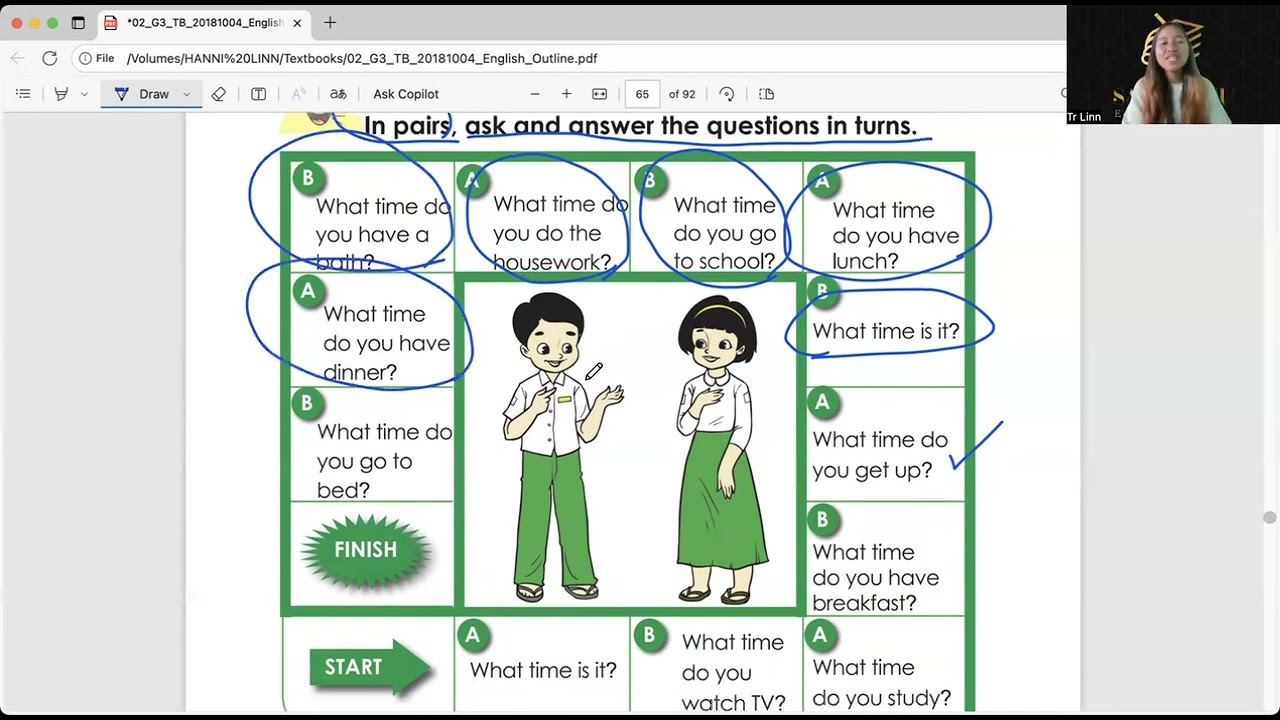View site info File icon
1280x720 pixels.
click(x=97, y=58)
